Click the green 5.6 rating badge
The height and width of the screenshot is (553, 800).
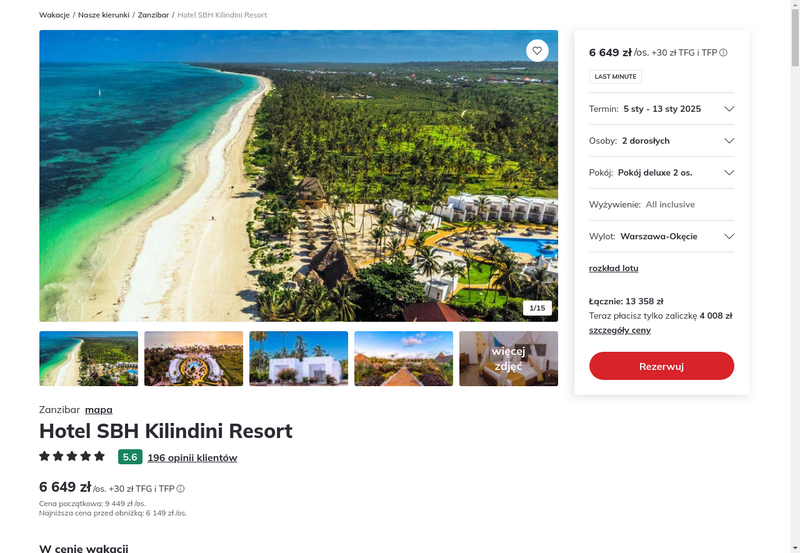pos(130,457)
